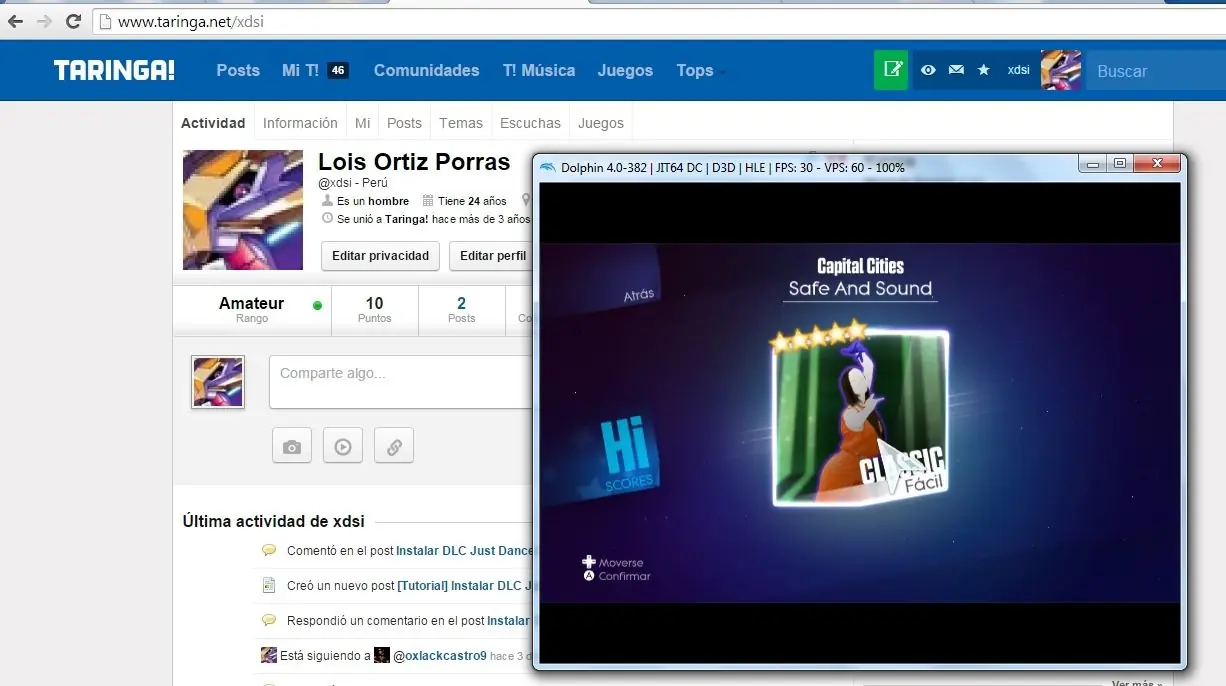
Task: Attach a video with the play icon
Action: (x=343, y=446)
